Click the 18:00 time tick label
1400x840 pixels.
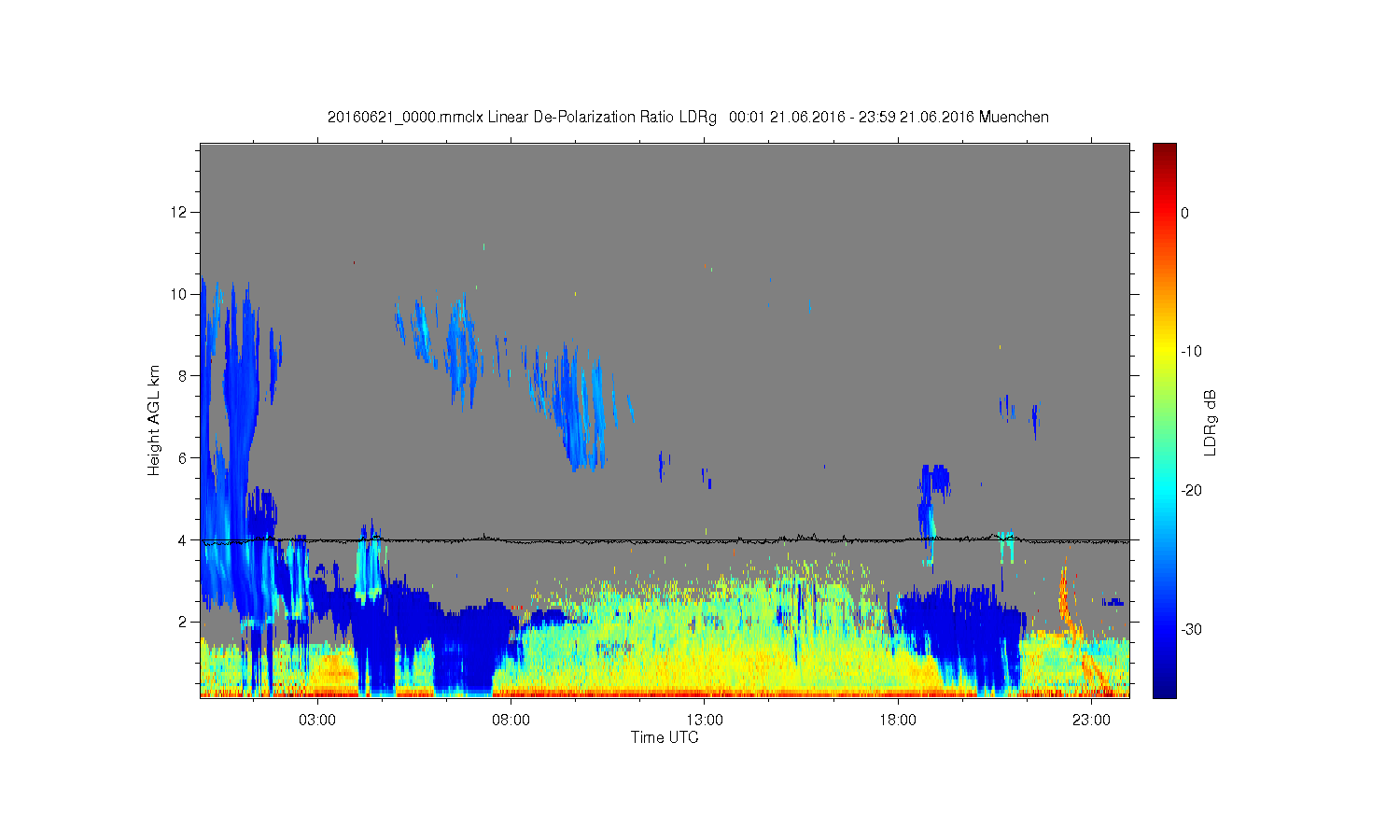point(898,721)
